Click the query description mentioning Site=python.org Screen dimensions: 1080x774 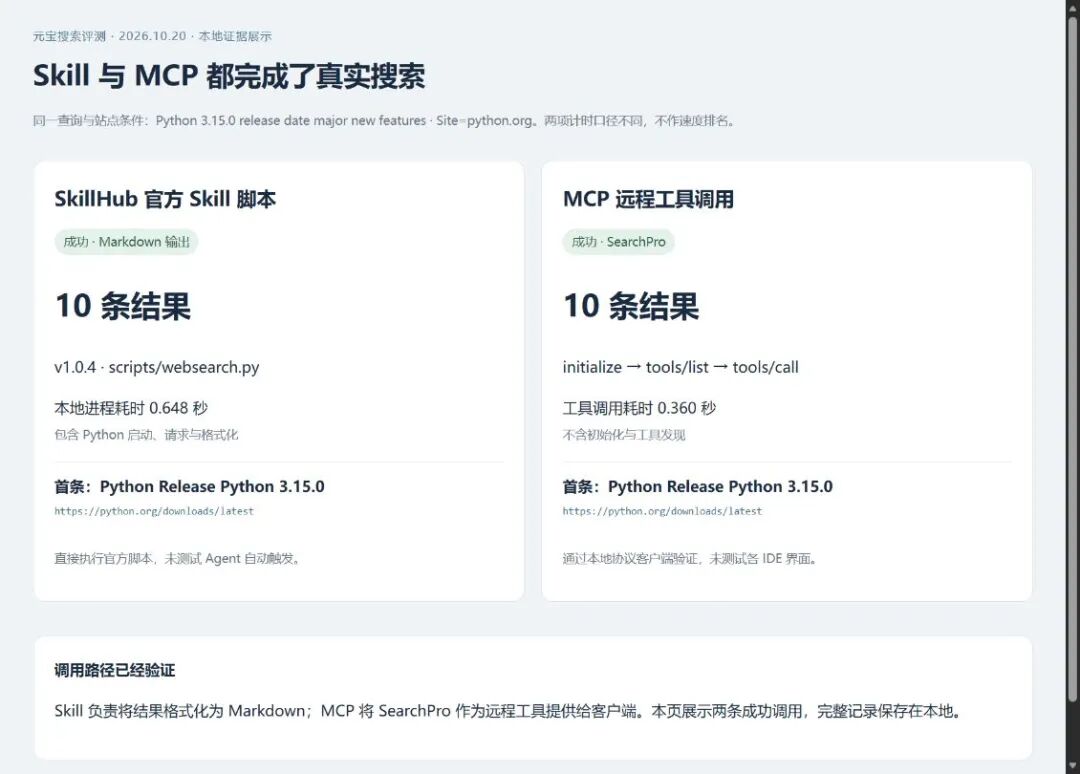pos(385,121)
